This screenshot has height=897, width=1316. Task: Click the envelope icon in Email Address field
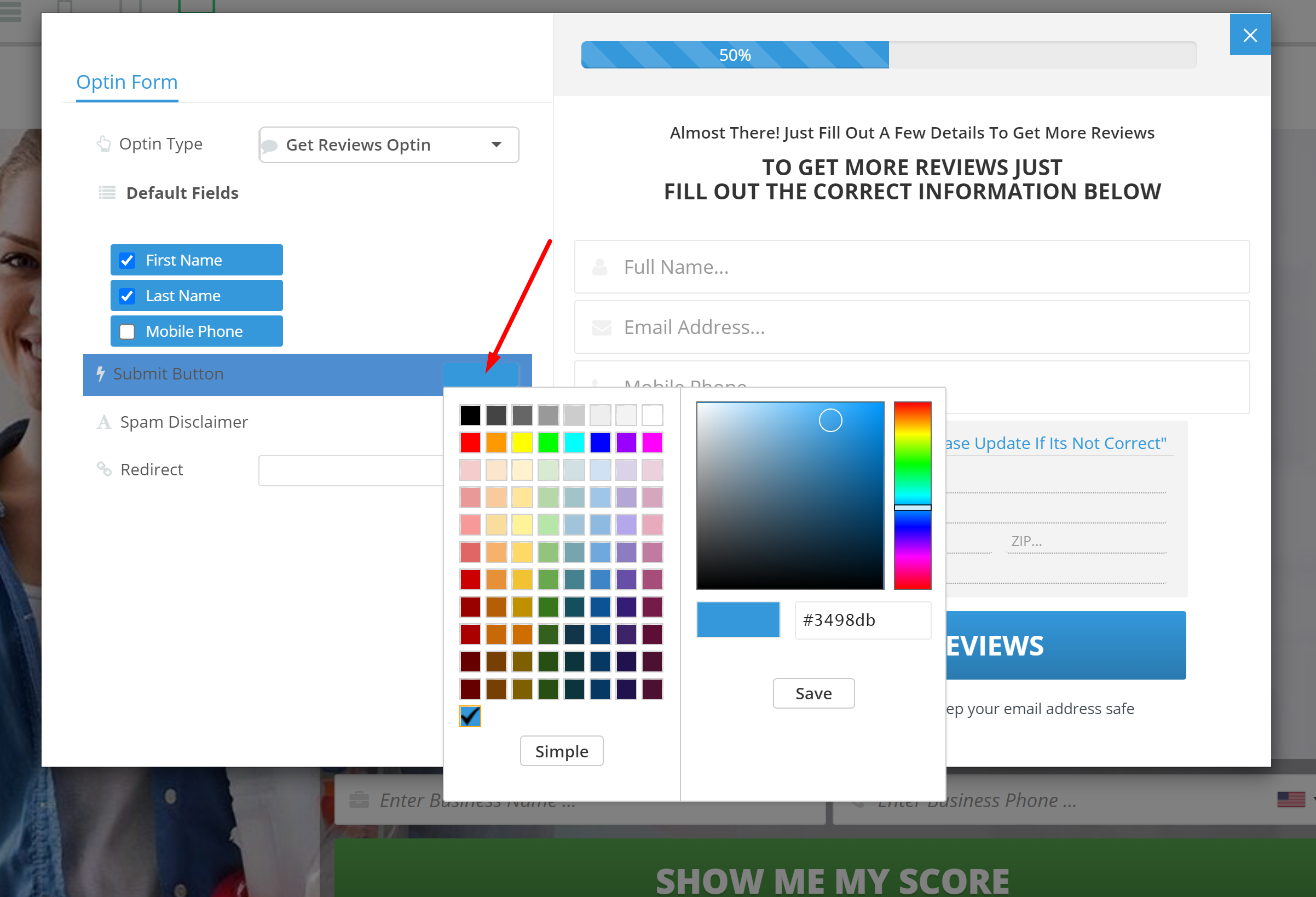(602, 327)
